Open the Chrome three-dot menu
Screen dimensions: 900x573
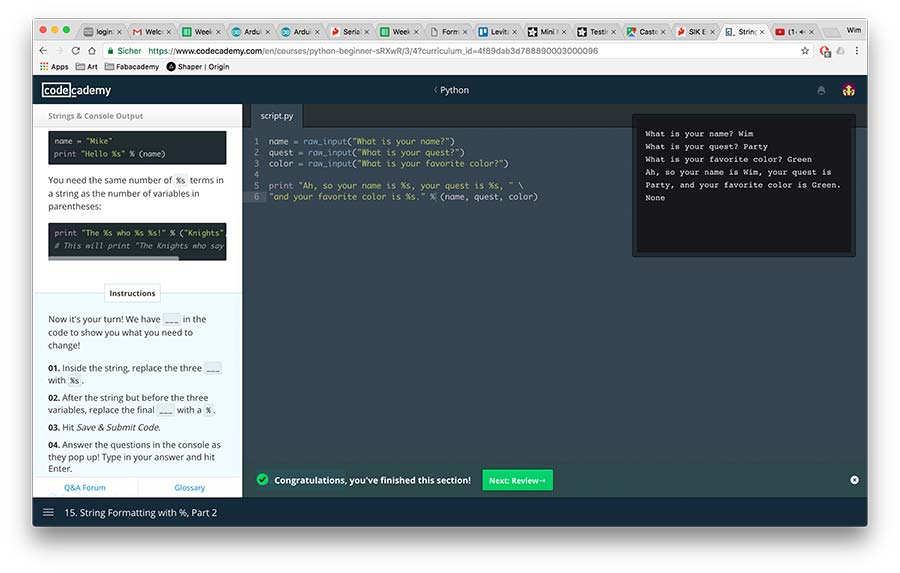857,51
